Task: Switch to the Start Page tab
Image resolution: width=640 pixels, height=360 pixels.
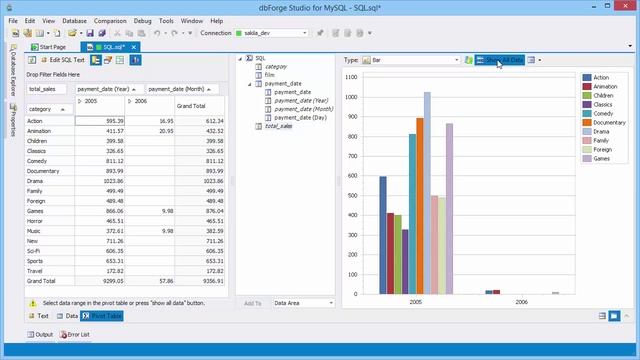Action: click(x=49, y=47)
